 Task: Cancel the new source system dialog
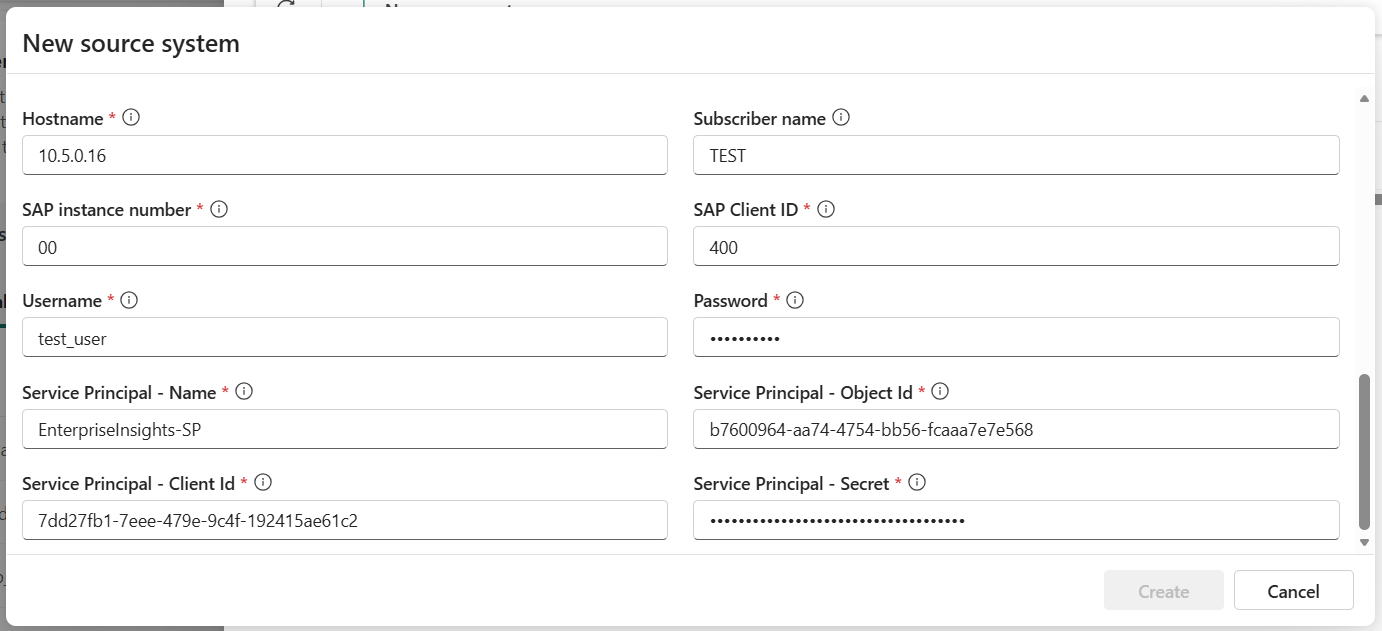(x=1293, y=591)
